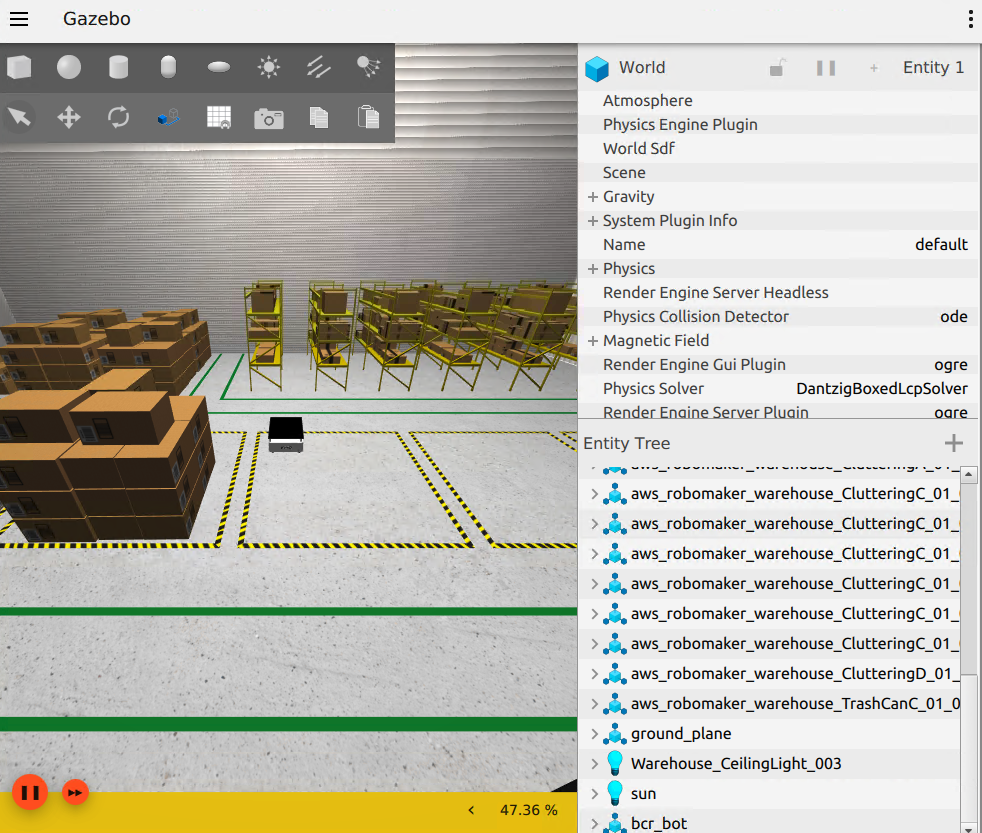
Task: Activate translate mode tool
Action: (69, 117)
